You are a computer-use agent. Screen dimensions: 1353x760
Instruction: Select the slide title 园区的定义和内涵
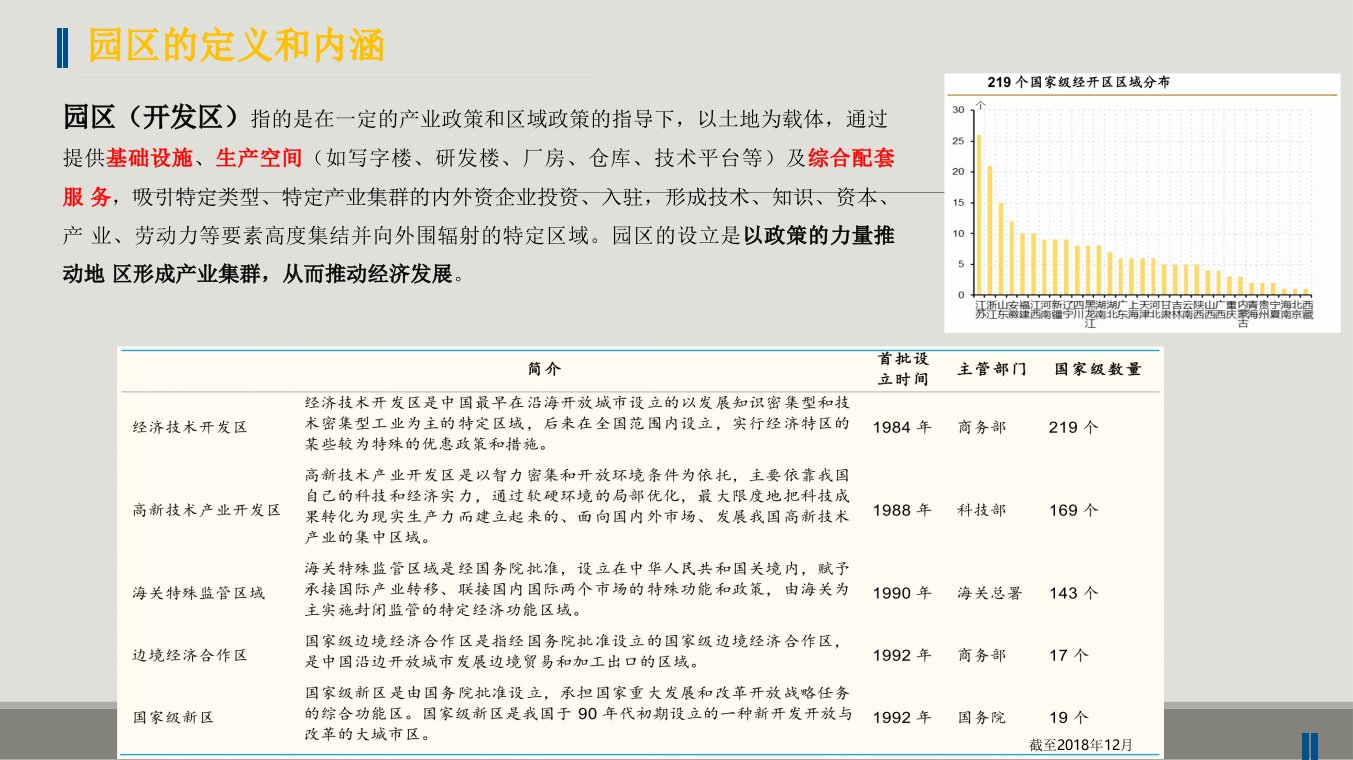coord(236,46)
